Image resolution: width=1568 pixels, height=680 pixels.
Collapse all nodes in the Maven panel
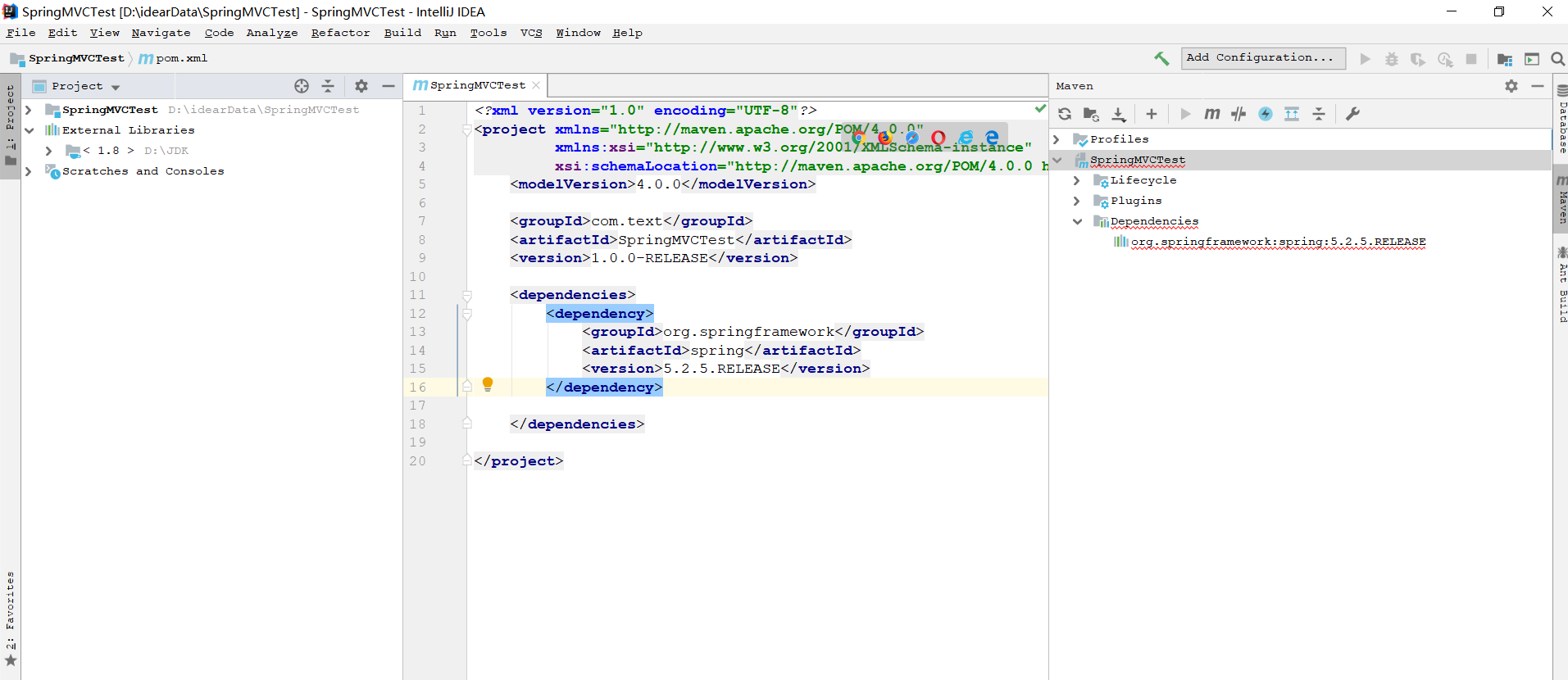coord(1319,114)
